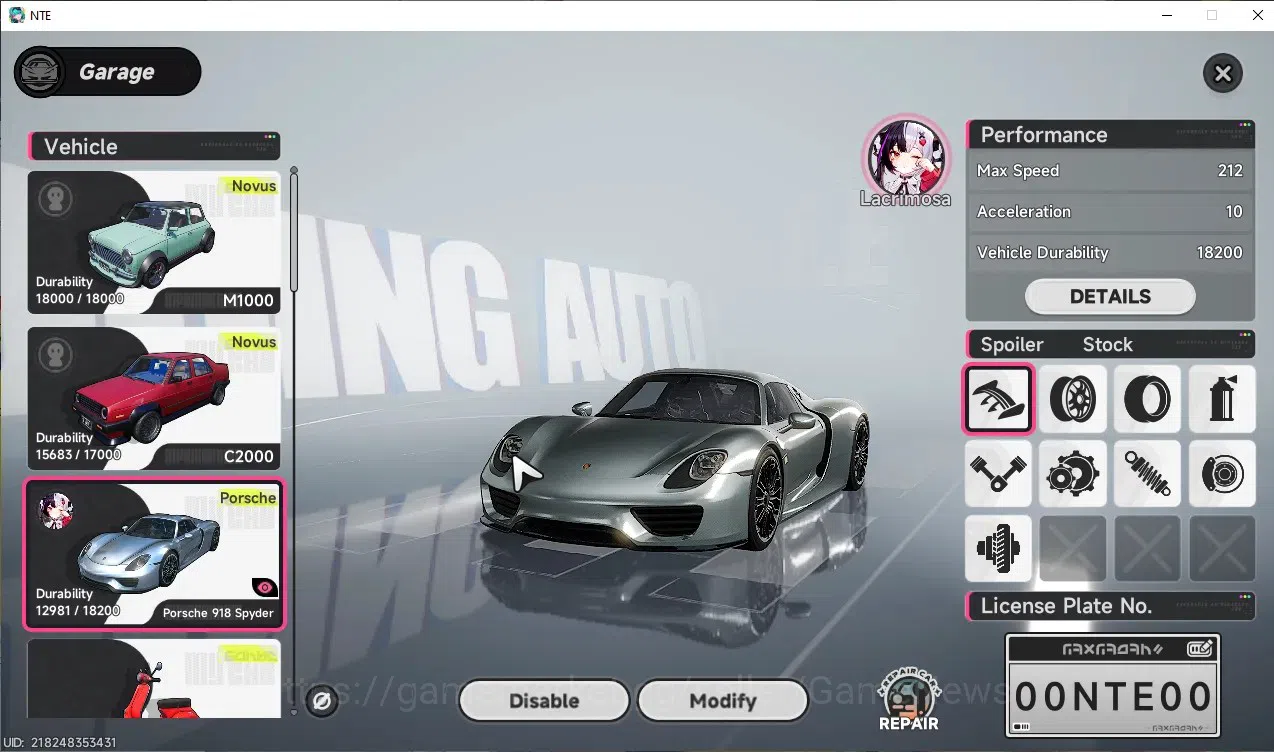Image resolution: width=1274 pixels, height=752 pixels.
Task: Select the Spoiler modification slot
Action: [998, 398]
